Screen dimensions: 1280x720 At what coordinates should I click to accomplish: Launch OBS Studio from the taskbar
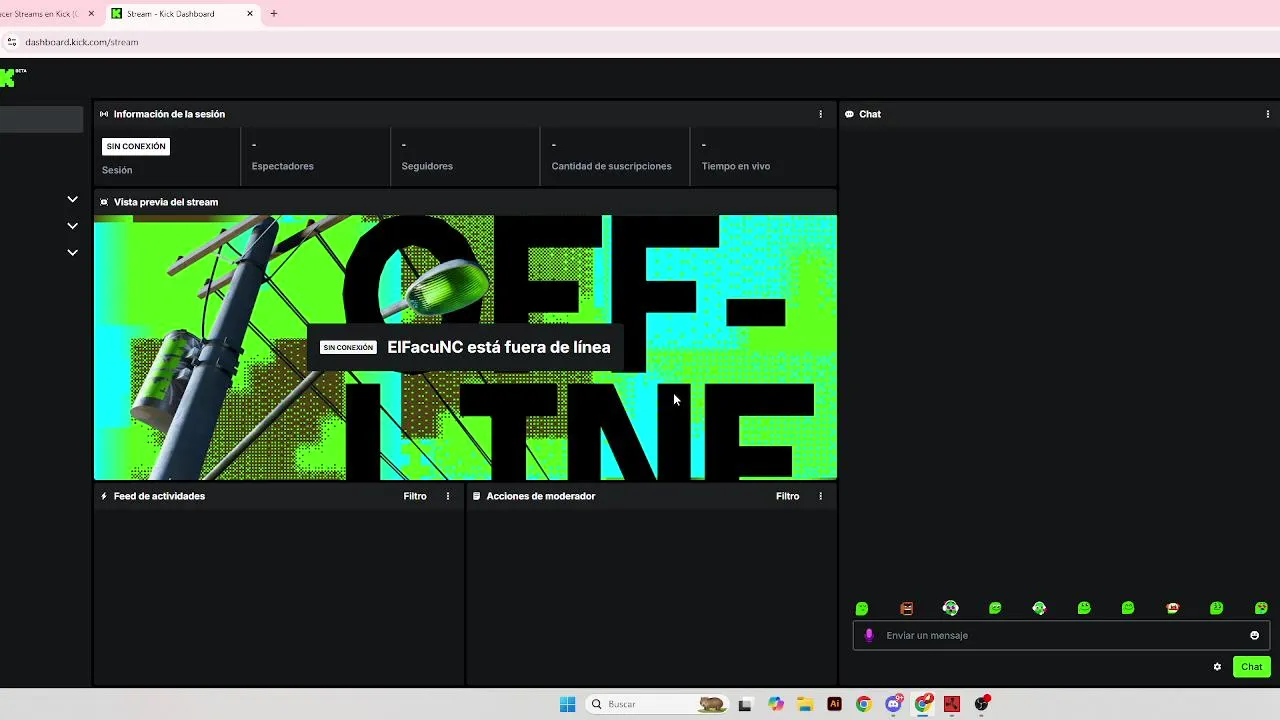click(982, 704)
